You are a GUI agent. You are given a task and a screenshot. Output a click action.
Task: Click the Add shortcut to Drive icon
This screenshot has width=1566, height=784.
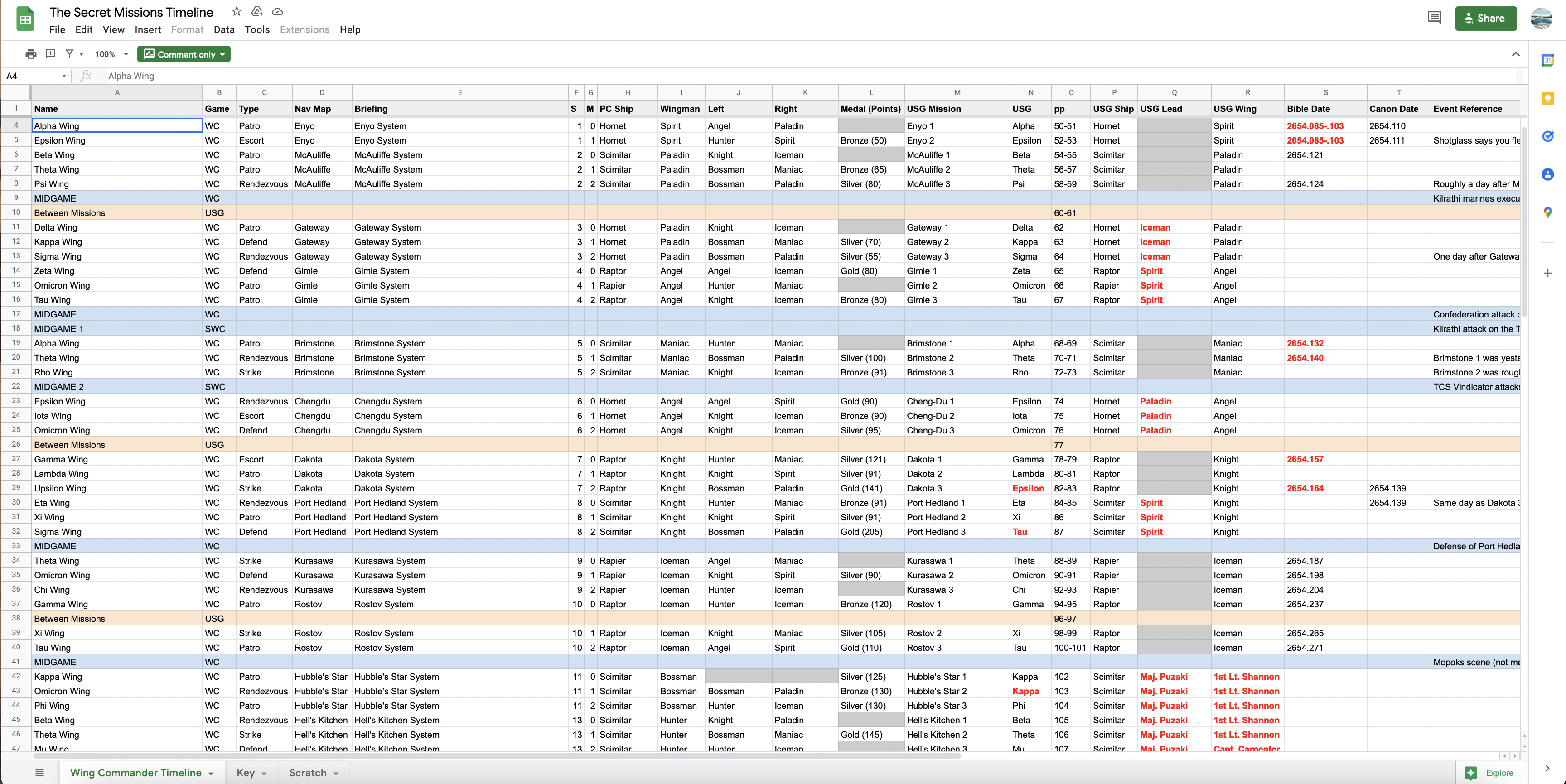257,11
